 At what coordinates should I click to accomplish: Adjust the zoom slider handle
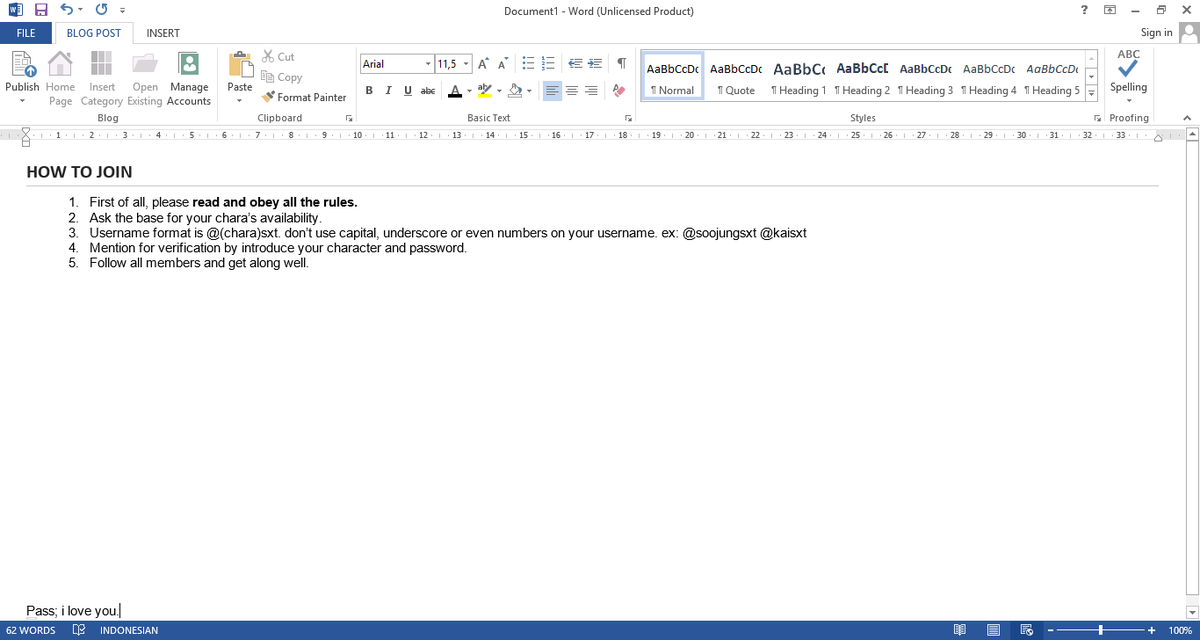click(x=1101, y=631)
